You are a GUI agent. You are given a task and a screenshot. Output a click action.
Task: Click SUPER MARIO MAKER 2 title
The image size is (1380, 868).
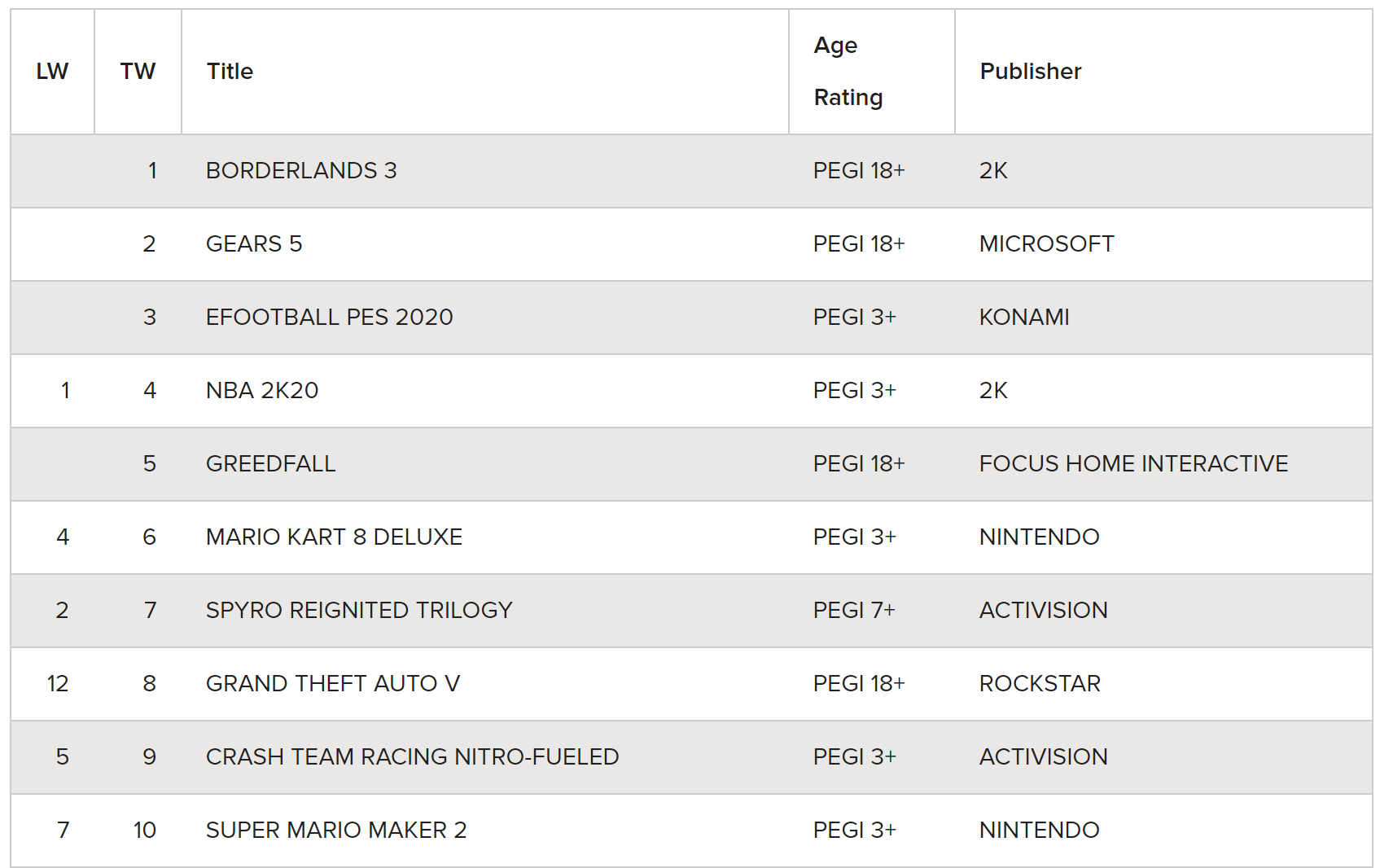pyautogui.click(x=336, y=831)
